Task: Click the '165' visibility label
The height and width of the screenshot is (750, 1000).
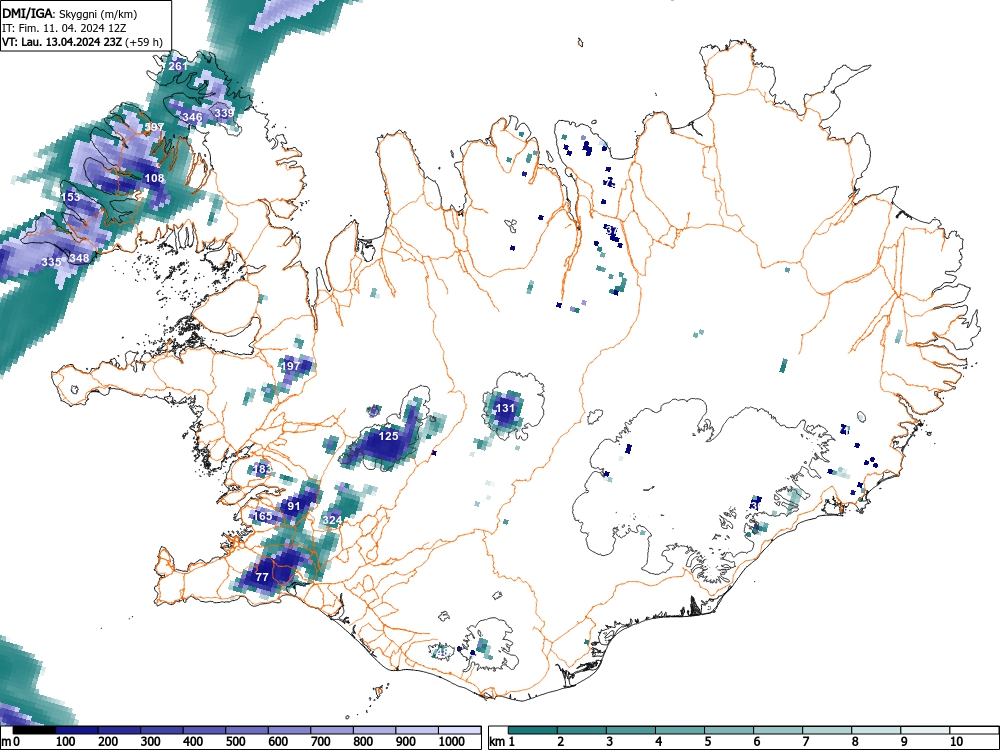Action: 263,516
